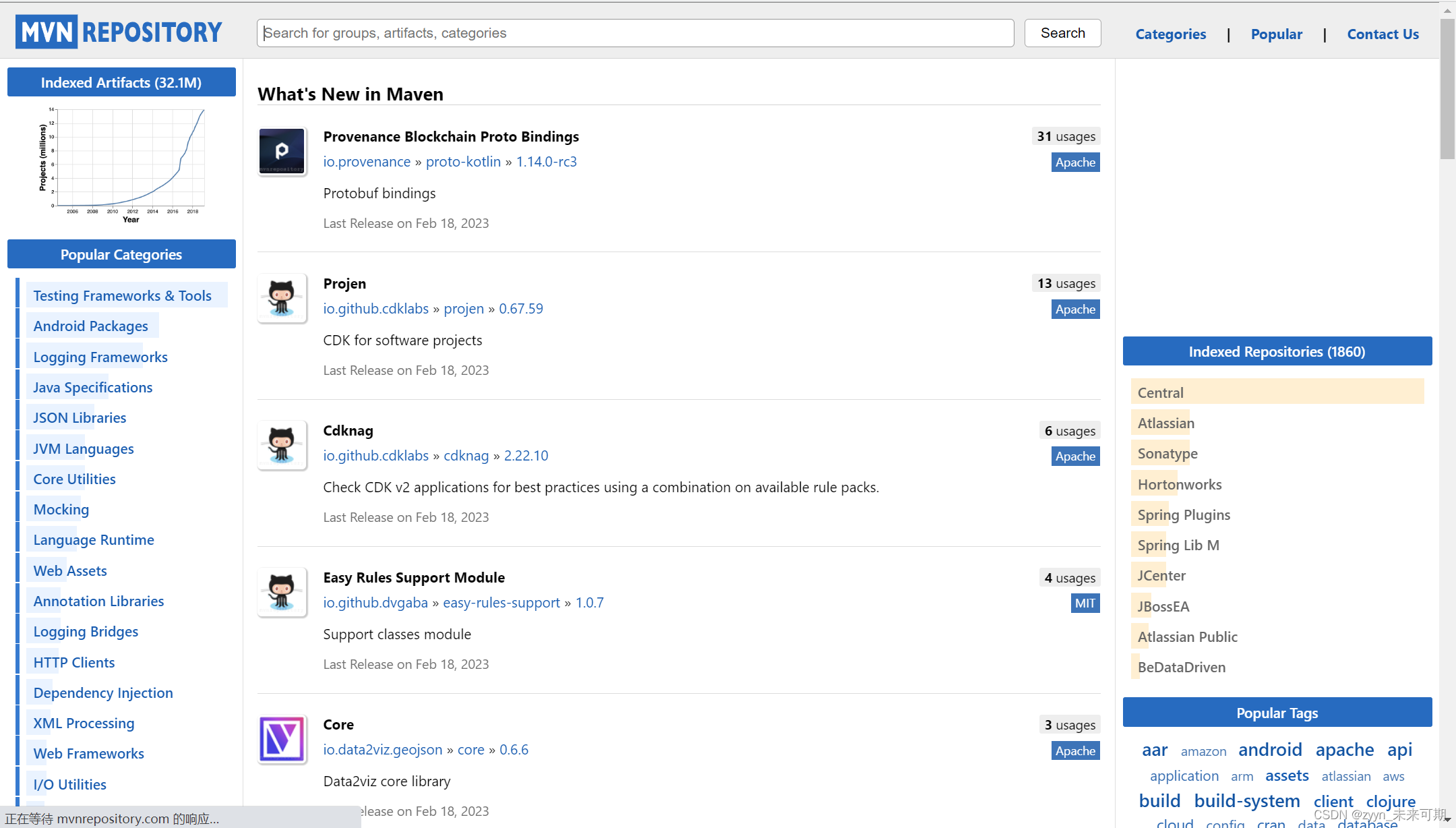Open the Categories menu link
The image size is (1456, 828).
point(1170,34)
